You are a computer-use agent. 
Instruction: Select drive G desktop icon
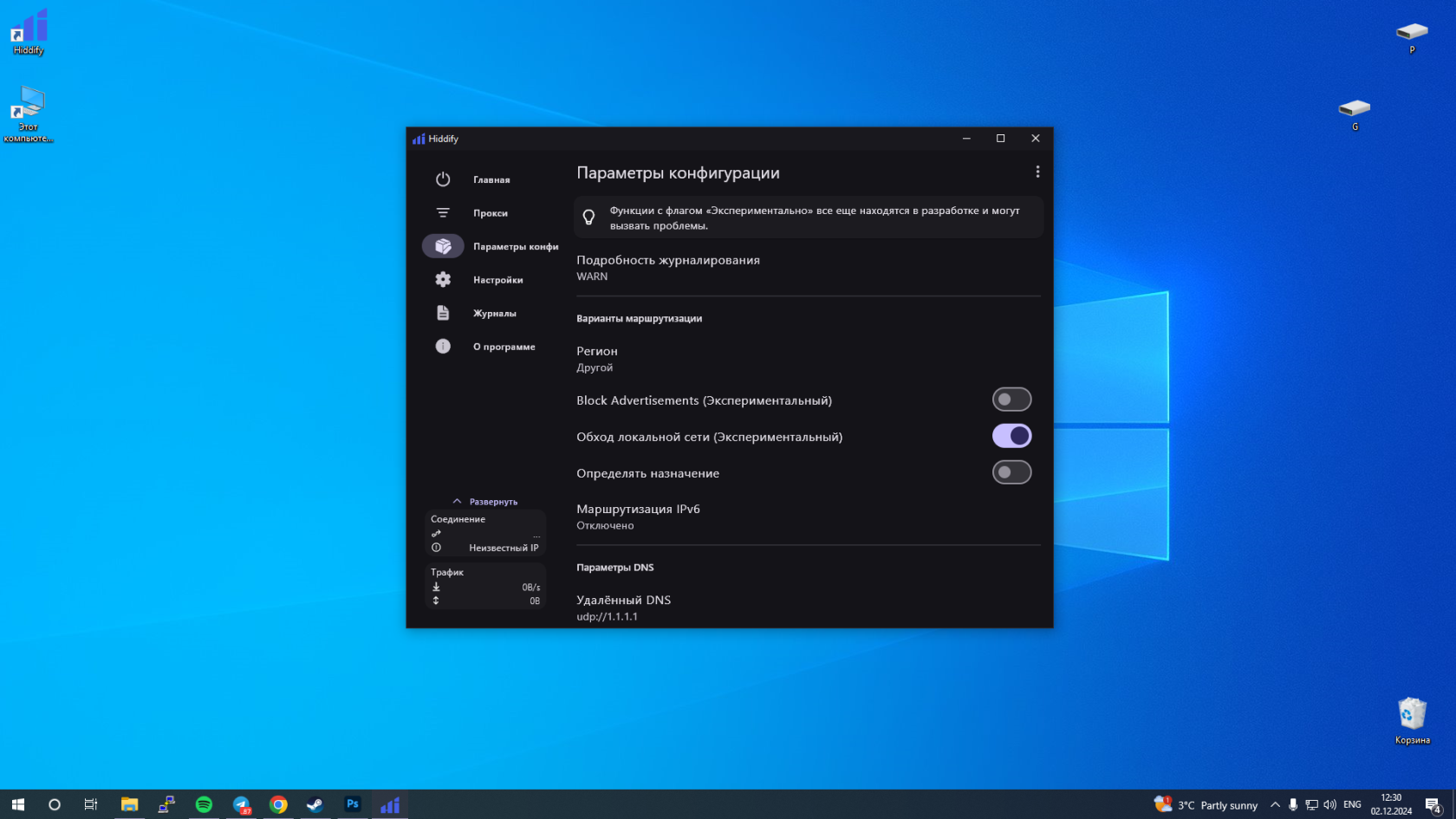click(1355, 114)
